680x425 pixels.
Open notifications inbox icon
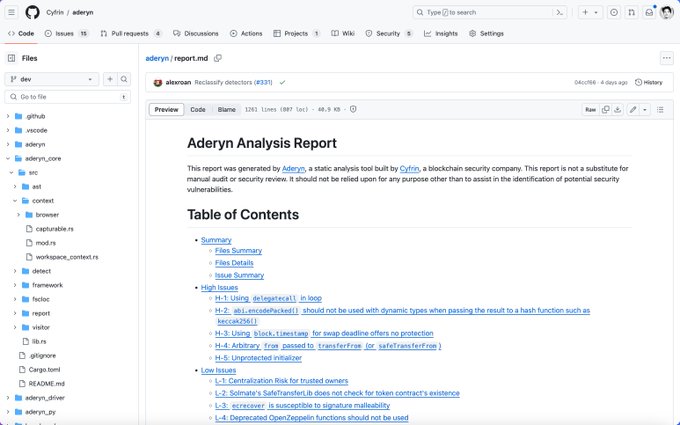pyautogui.click(x=649, y=13)
